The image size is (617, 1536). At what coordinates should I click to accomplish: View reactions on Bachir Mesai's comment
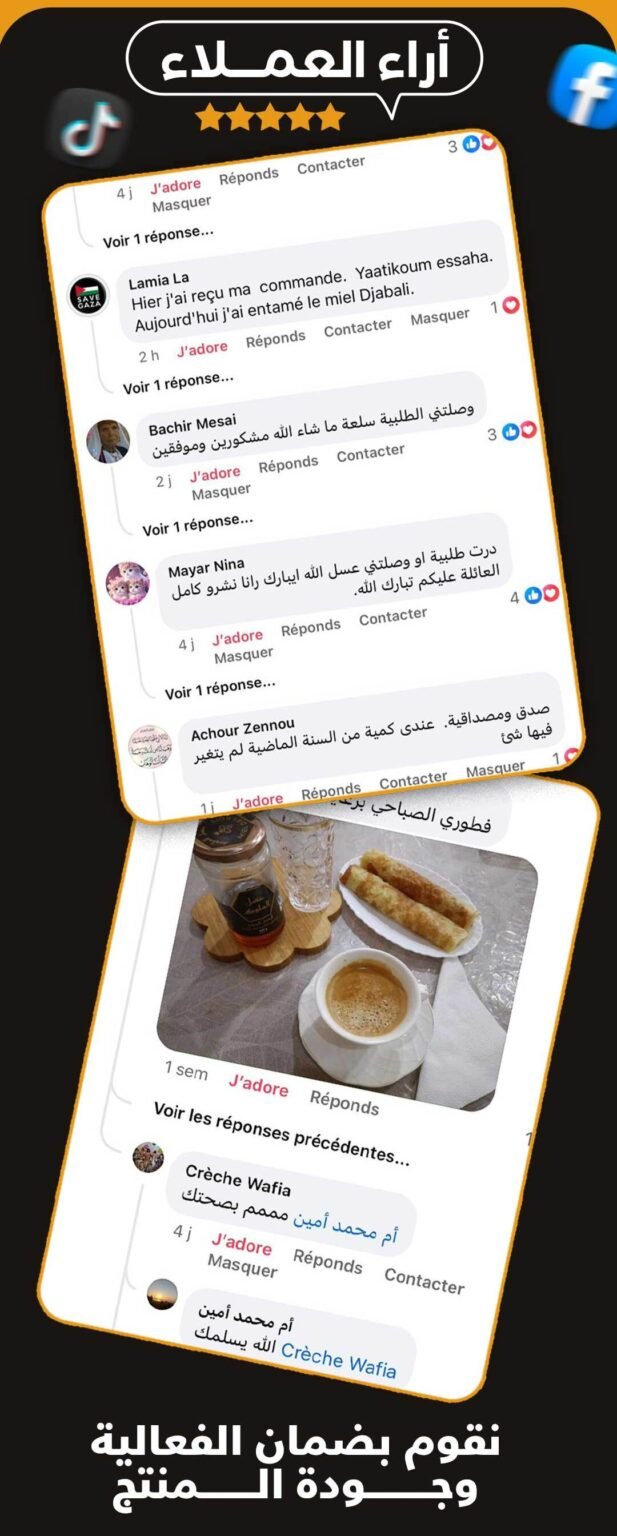coord(519,431)
